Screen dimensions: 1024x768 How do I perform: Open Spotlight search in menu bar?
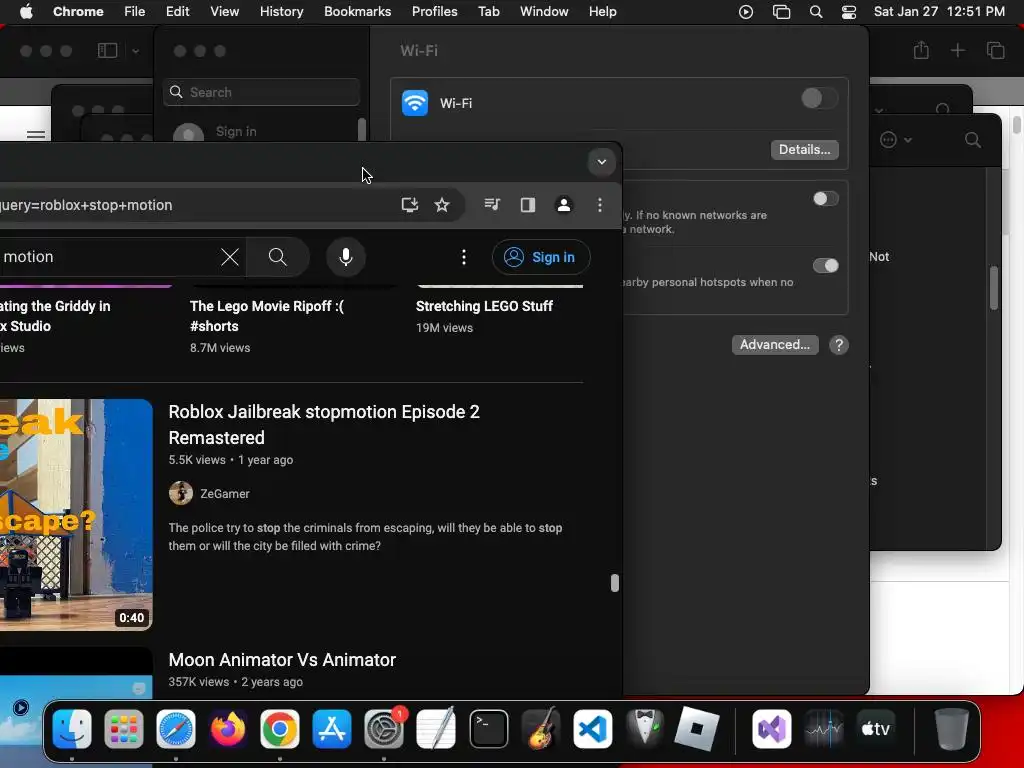coord(816,12)
